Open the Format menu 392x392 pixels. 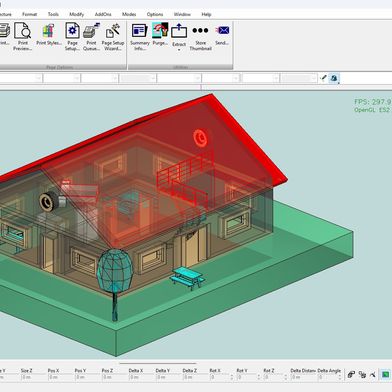[x=29, y=14]
